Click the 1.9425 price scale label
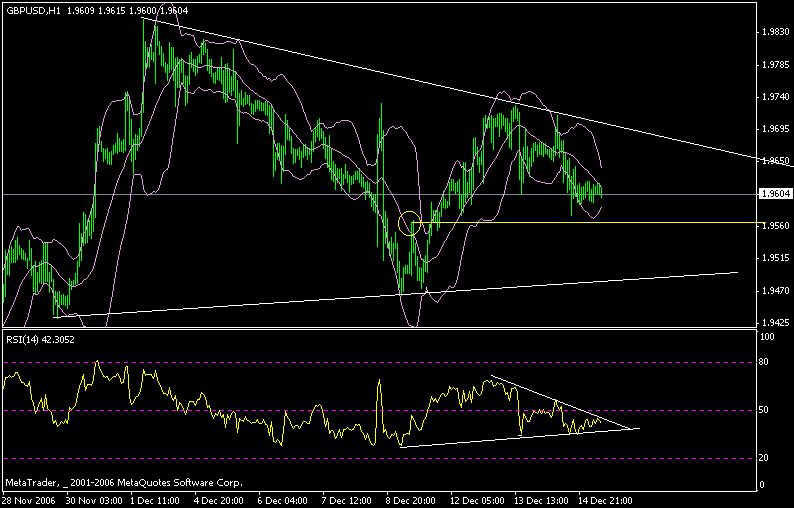 point(776,323)
